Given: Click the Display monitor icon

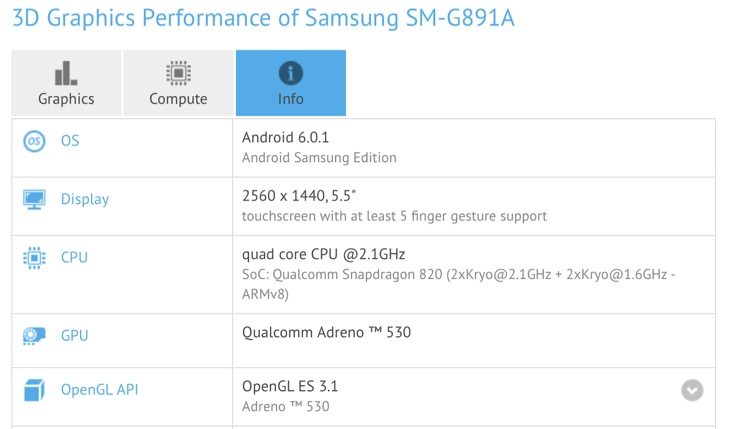Looking at the screenshot, I should [x=34, y=199].
